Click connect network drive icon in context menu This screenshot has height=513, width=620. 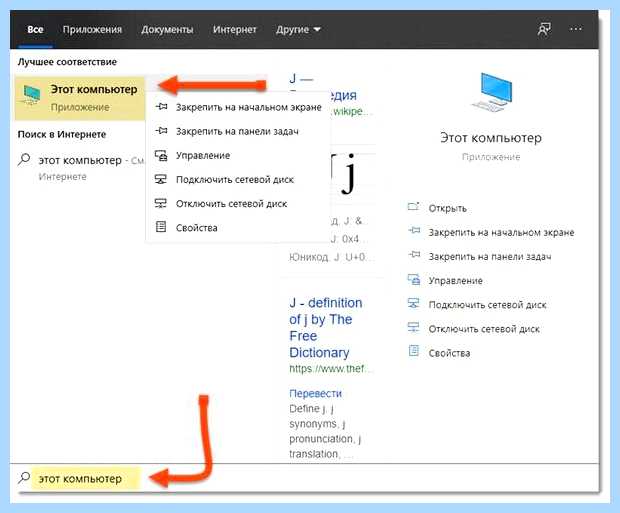[x=161, y=179]
